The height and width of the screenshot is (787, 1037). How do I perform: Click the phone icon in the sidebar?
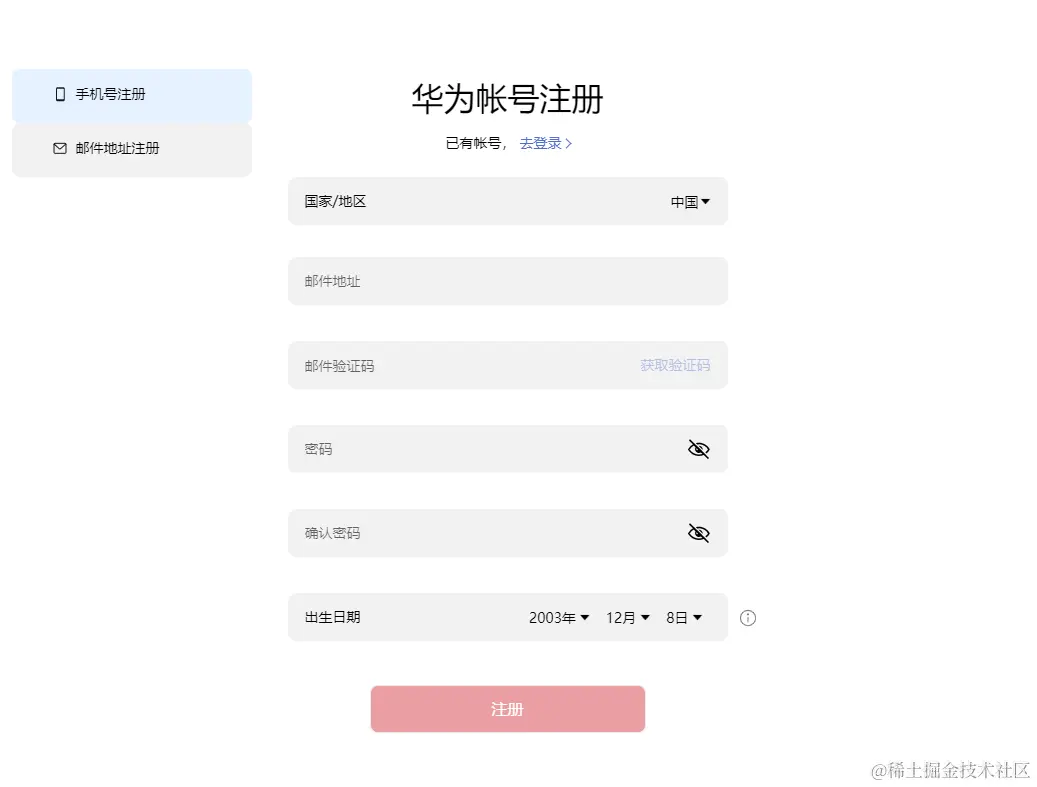coord(60,94)
